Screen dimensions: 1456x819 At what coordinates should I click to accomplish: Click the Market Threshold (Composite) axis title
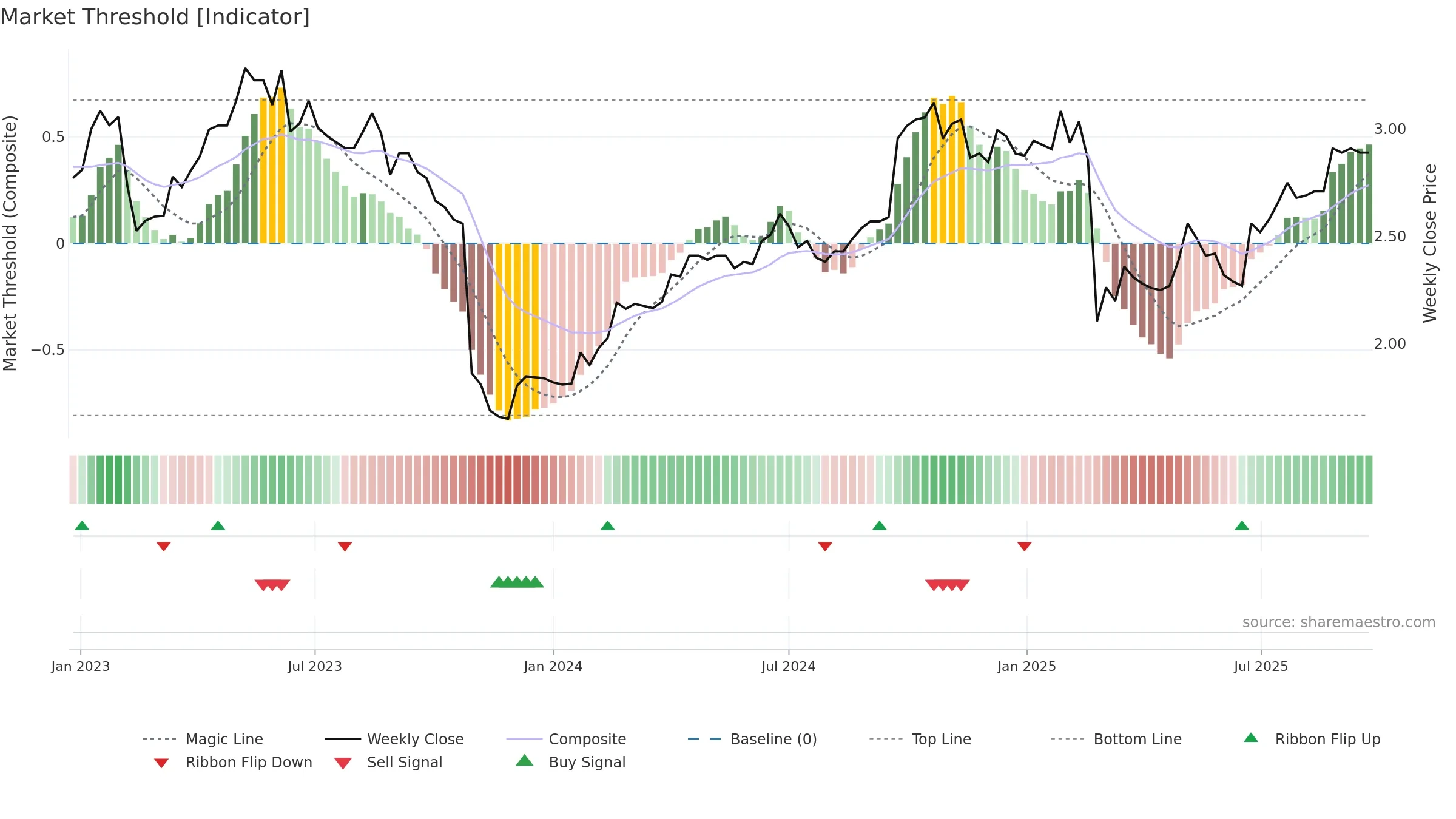pos(10,243)
